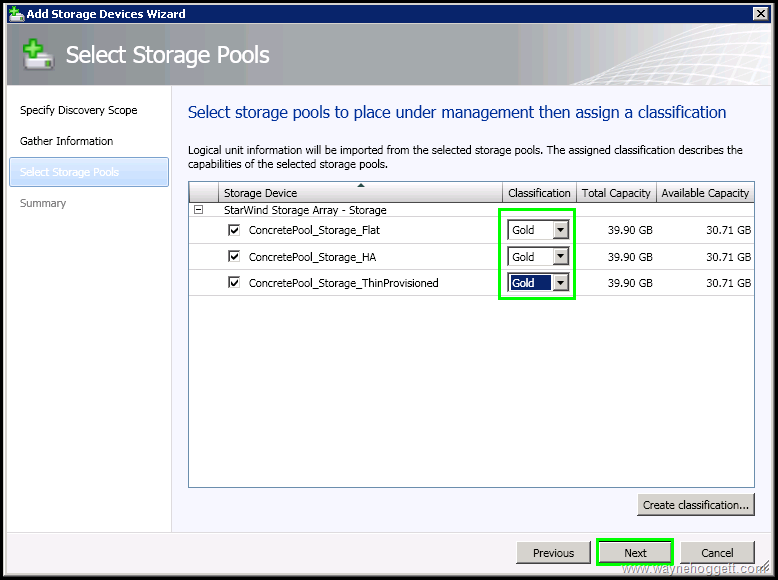Click the Create classification button
This screenshot has height=580, width=778.
696,505
